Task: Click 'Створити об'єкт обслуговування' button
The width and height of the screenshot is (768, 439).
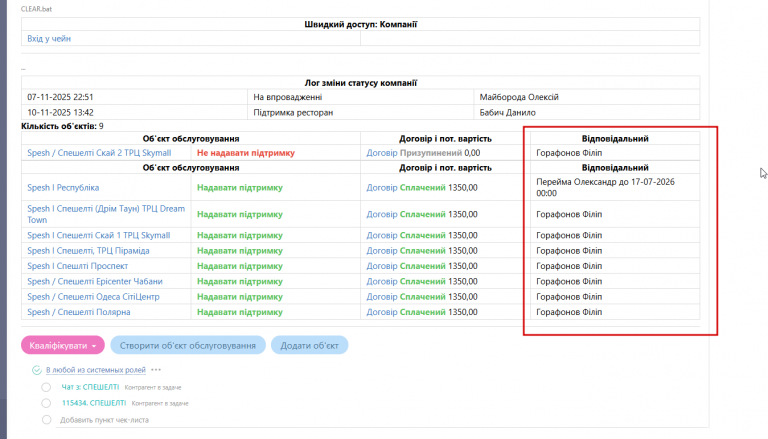Action: [x=188, y=345]
